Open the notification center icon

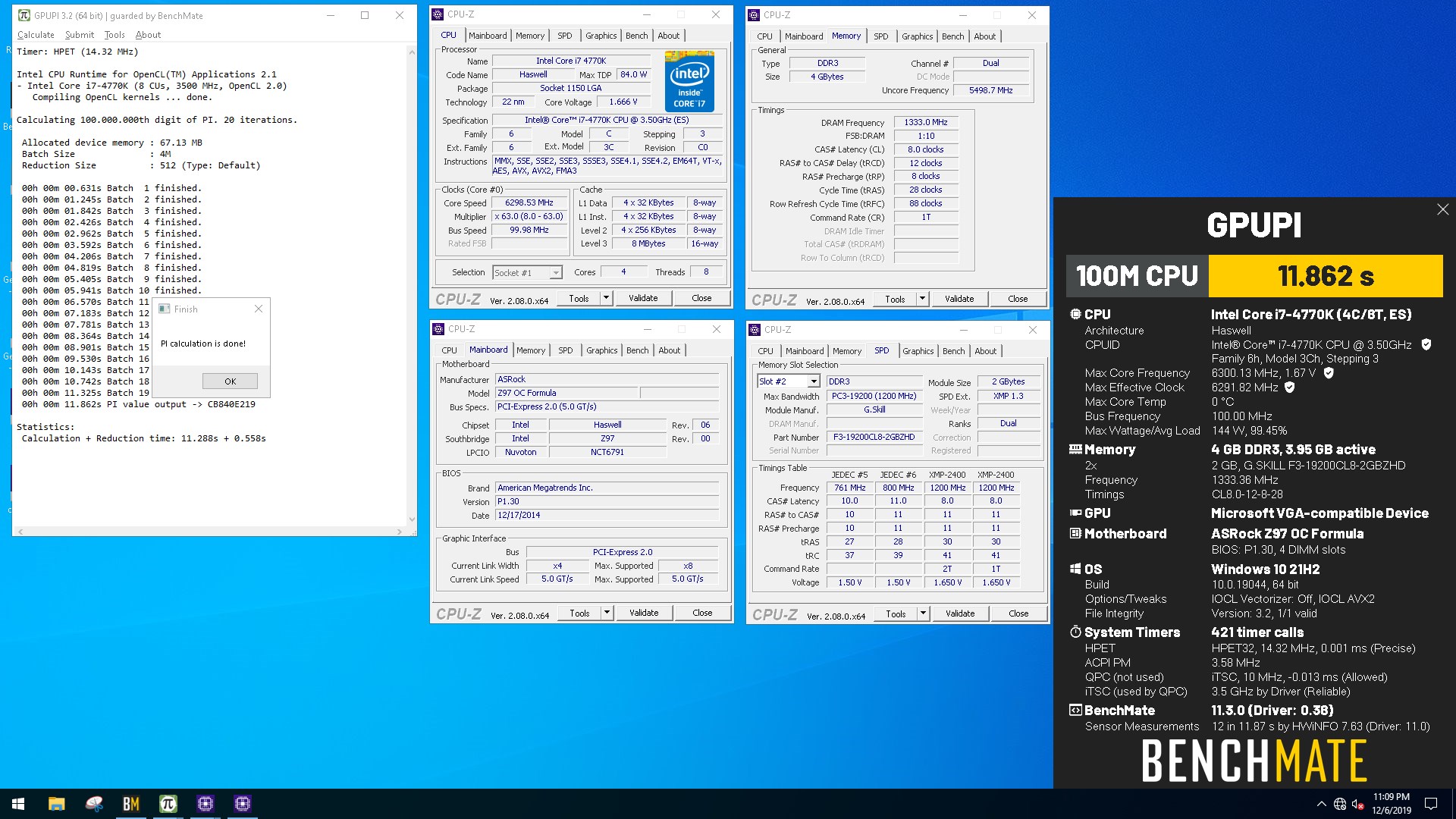1431,804
